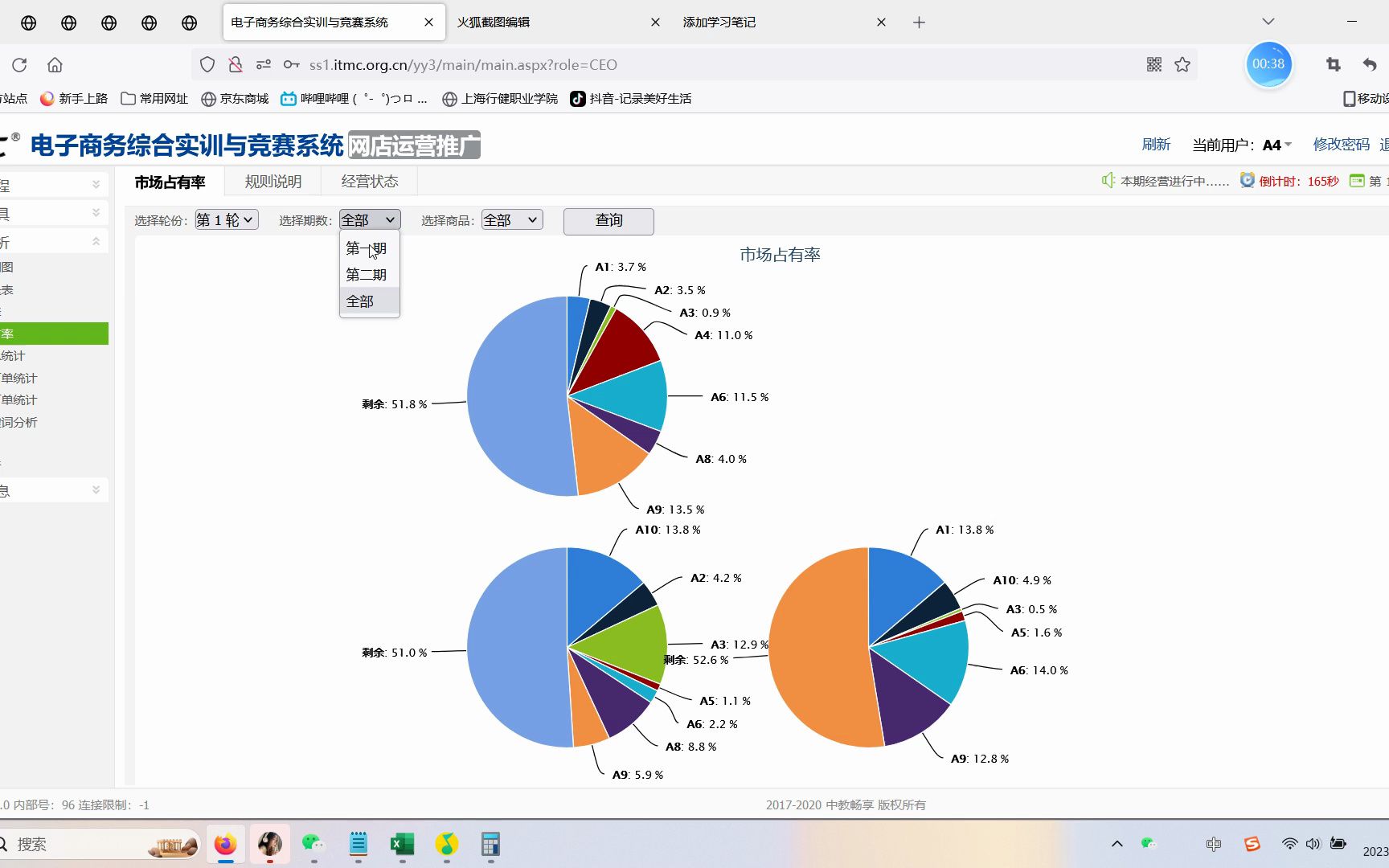Open the 选择商品 product dropdown
The image size is (1389, 868).
click(511, 219)
